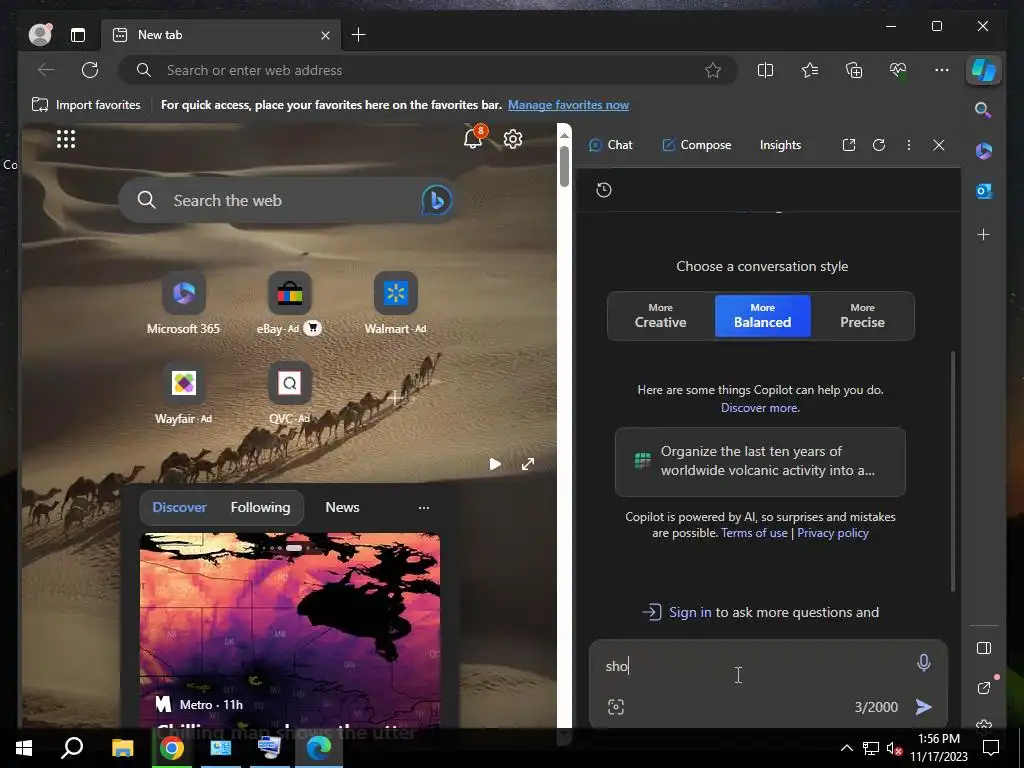Select the News feed tab

tap(342, 507)
